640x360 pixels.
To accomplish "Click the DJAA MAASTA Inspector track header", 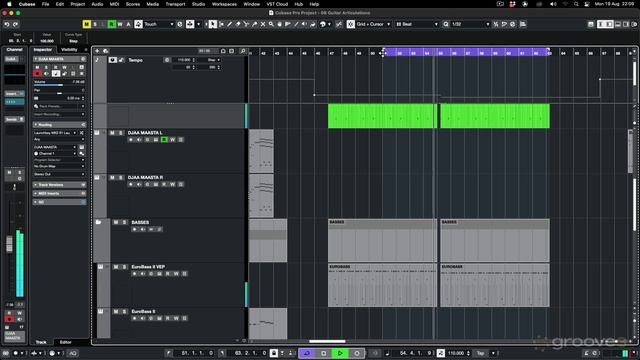I will pos(60,59).
